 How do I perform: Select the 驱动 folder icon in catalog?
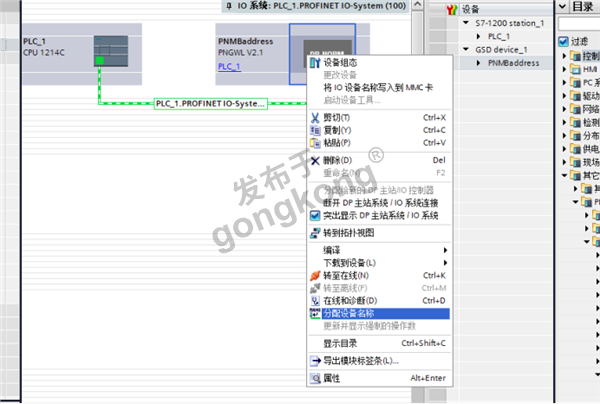pos(575,96)
